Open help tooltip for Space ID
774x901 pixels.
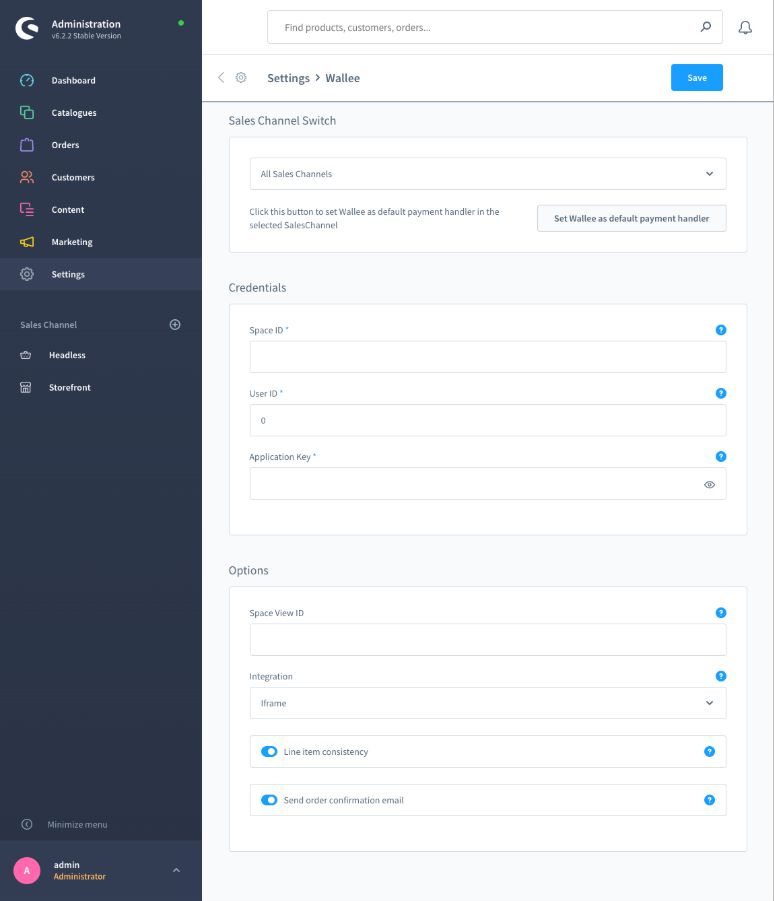click(x=721, y=330)
